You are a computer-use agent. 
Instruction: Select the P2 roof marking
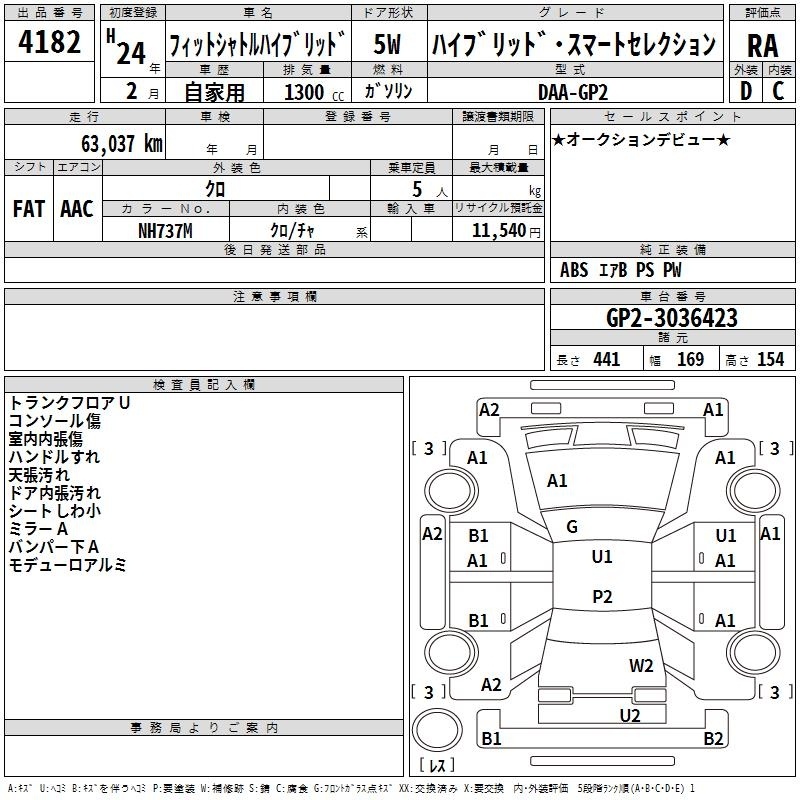click(602, 596)
